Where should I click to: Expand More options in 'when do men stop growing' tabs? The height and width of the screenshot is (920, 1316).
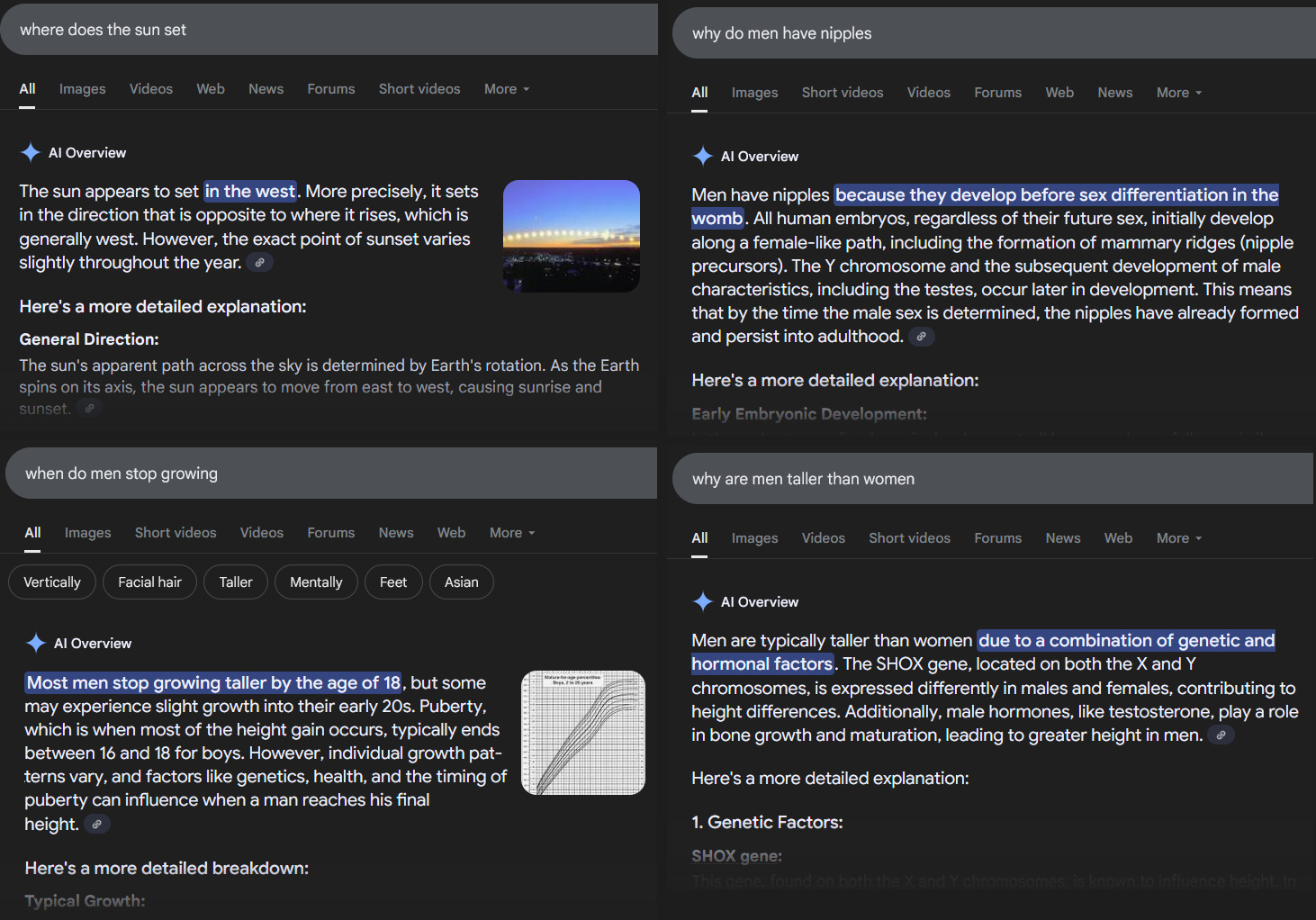[x=511, y=533]
